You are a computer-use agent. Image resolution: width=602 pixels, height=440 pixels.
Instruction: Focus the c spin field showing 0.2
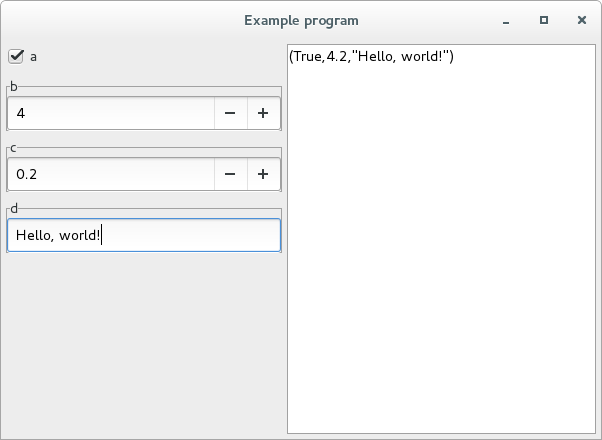pos(111,174)
